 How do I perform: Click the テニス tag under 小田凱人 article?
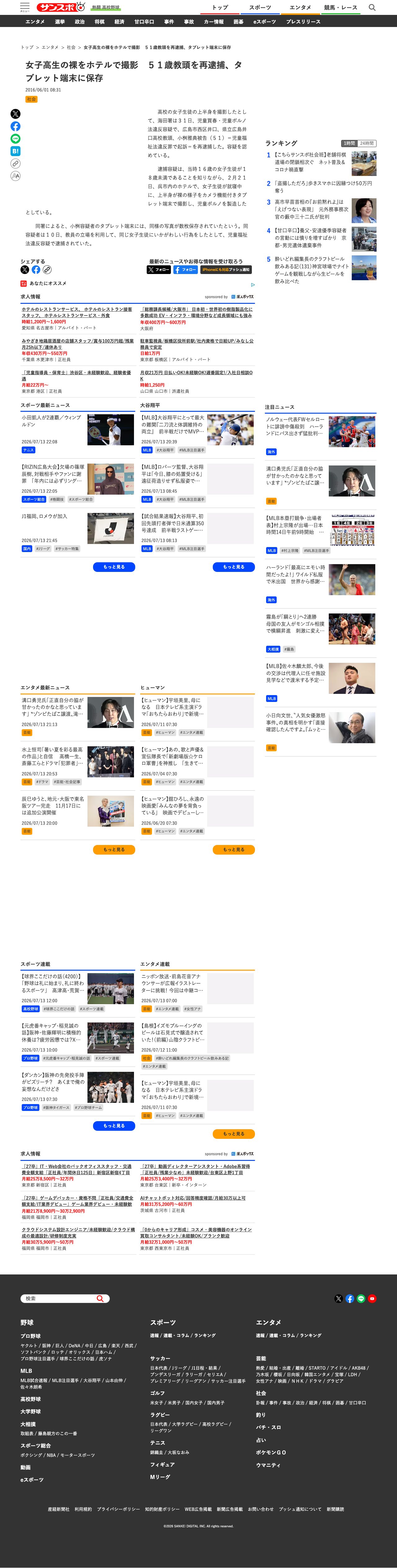[29, 451]
